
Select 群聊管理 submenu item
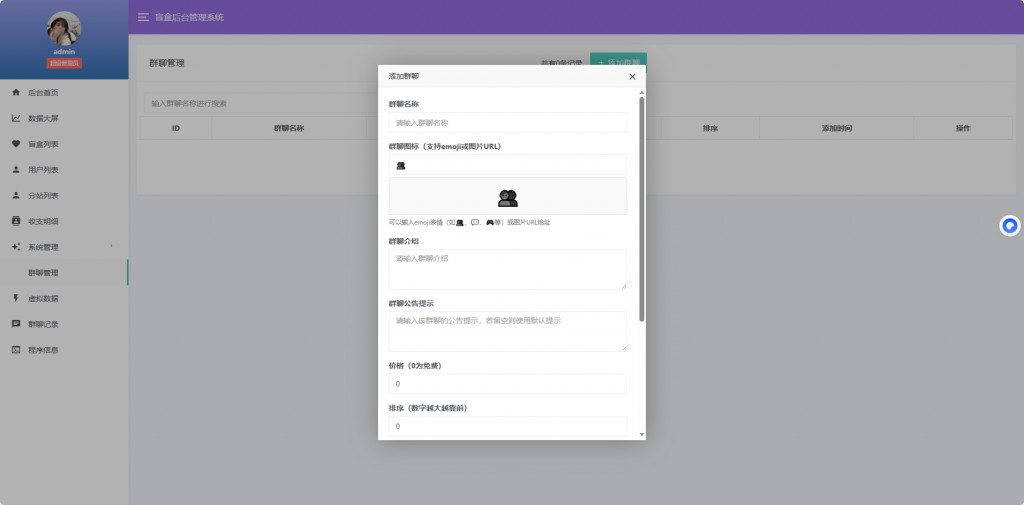coord(43,273)
